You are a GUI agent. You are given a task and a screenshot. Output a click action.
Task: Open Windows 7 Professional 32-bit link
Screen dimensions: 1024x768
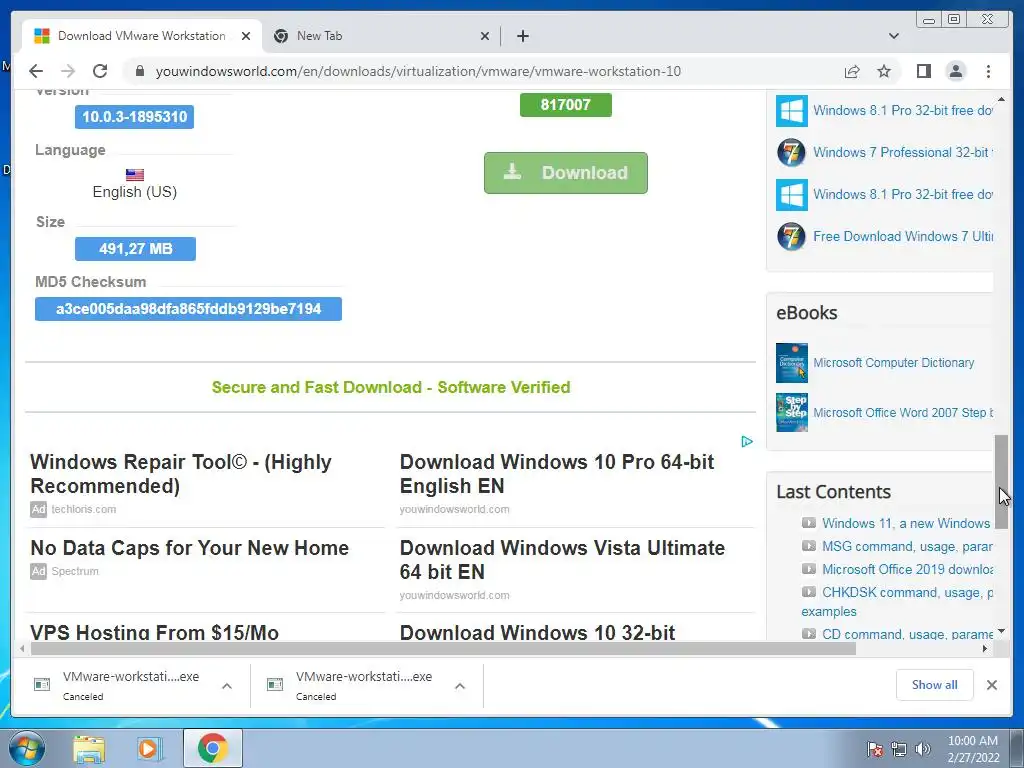[903, 153]
